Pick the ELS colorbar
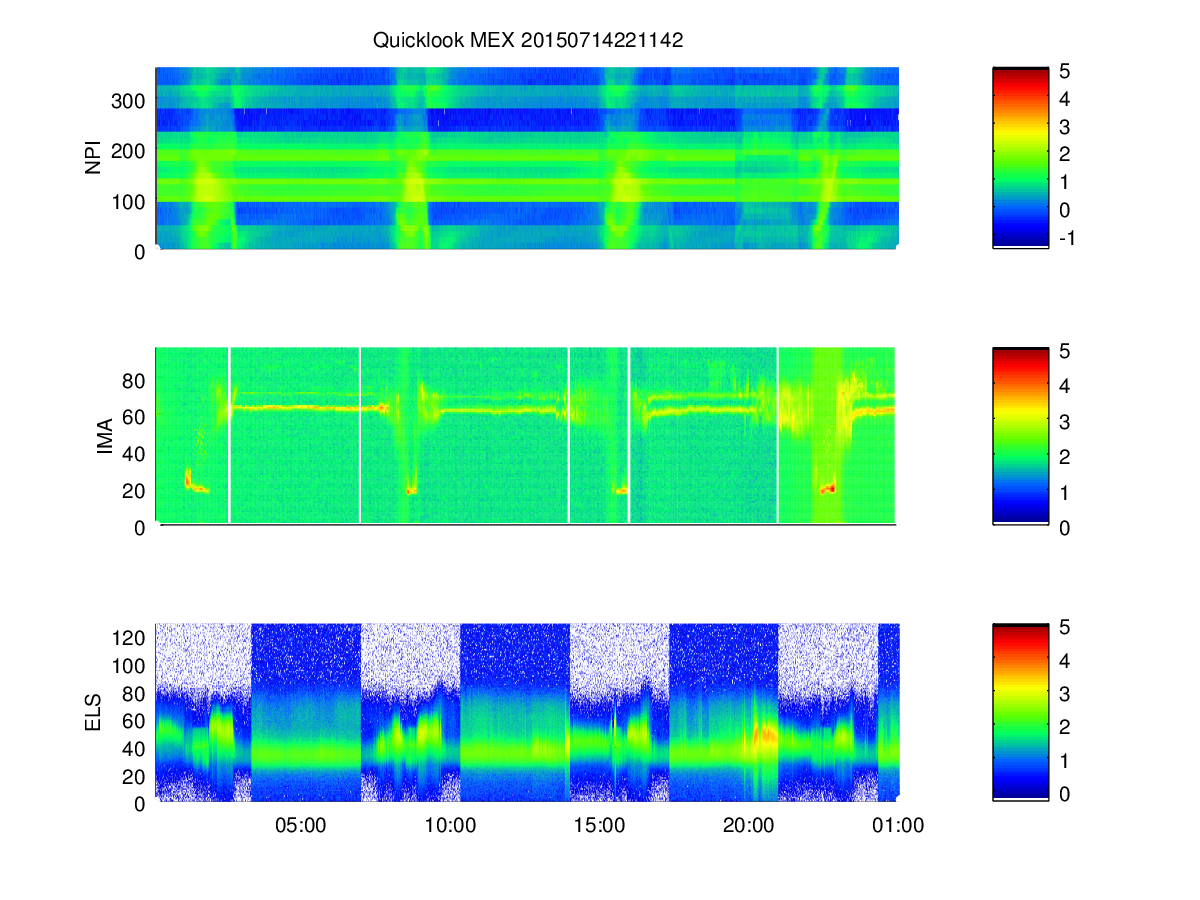This screenshot has height=900, width=1200. pos(1020,712)
